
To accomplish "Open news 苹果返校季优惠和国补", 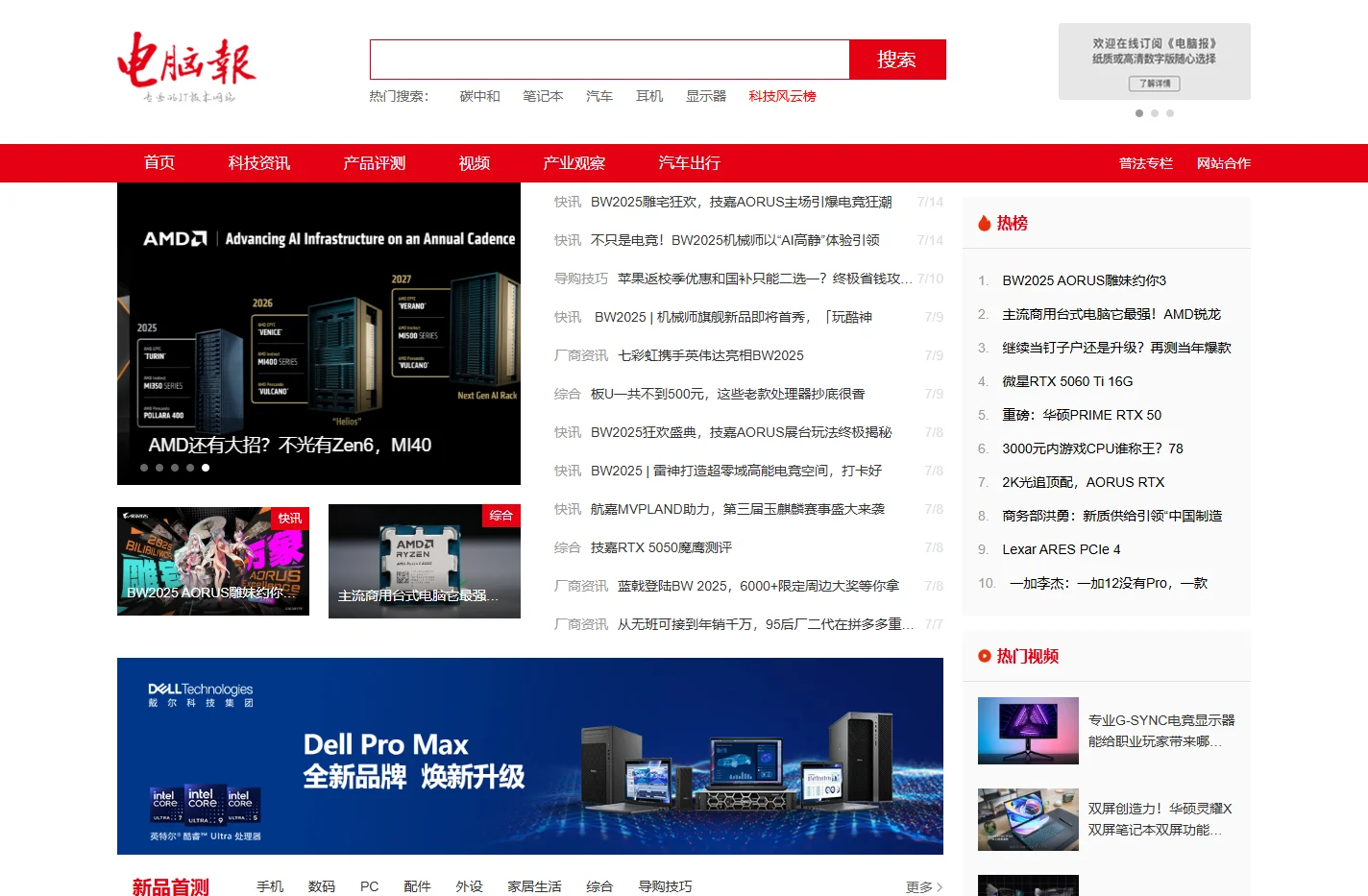I will coord(765,278).
